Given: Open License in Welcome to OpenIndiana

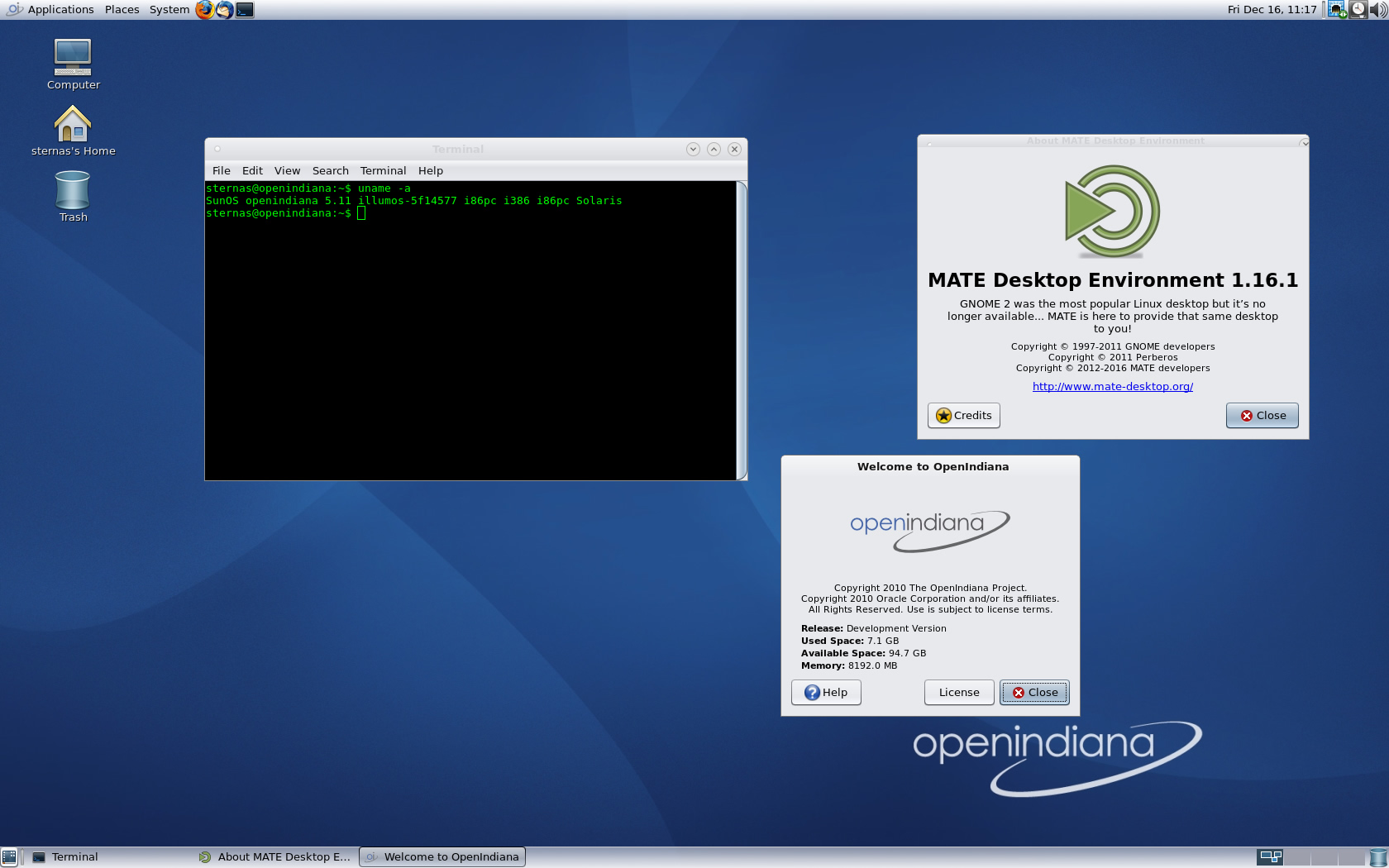Looking at the screenshot, I should (959, 693).
